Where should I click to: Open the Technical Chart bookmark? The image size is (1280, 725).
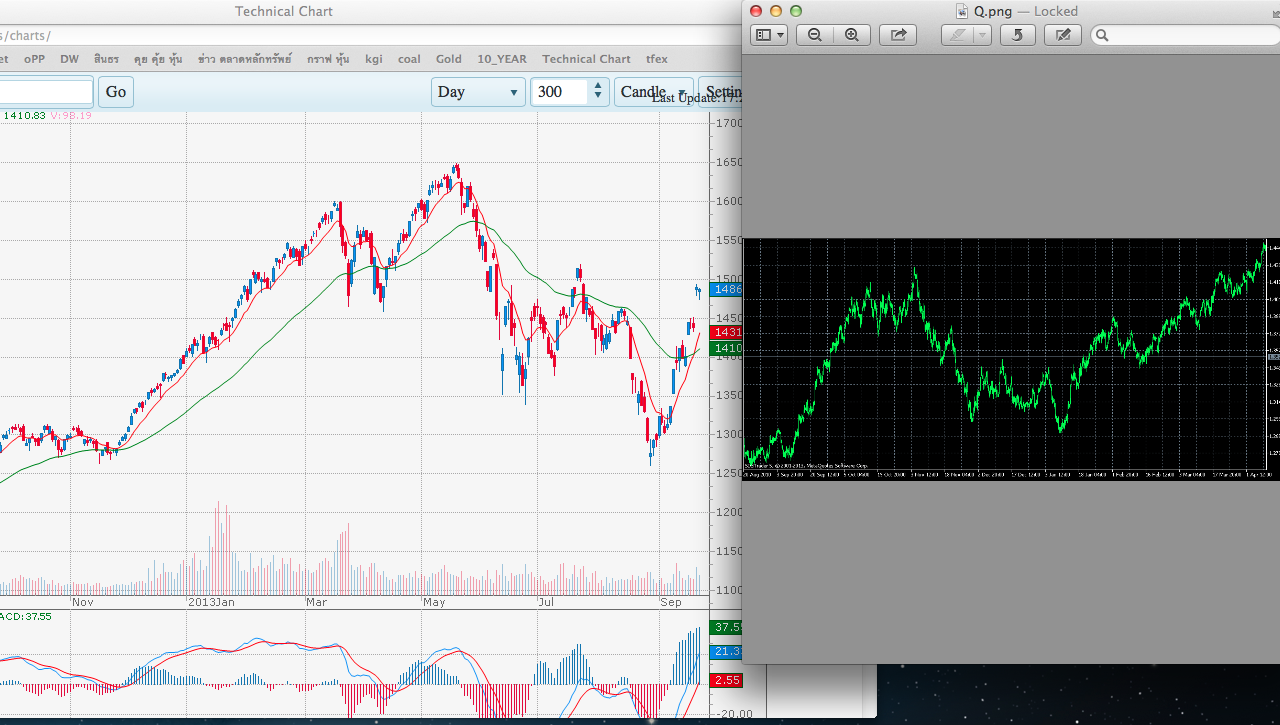[x=587, y=59]
